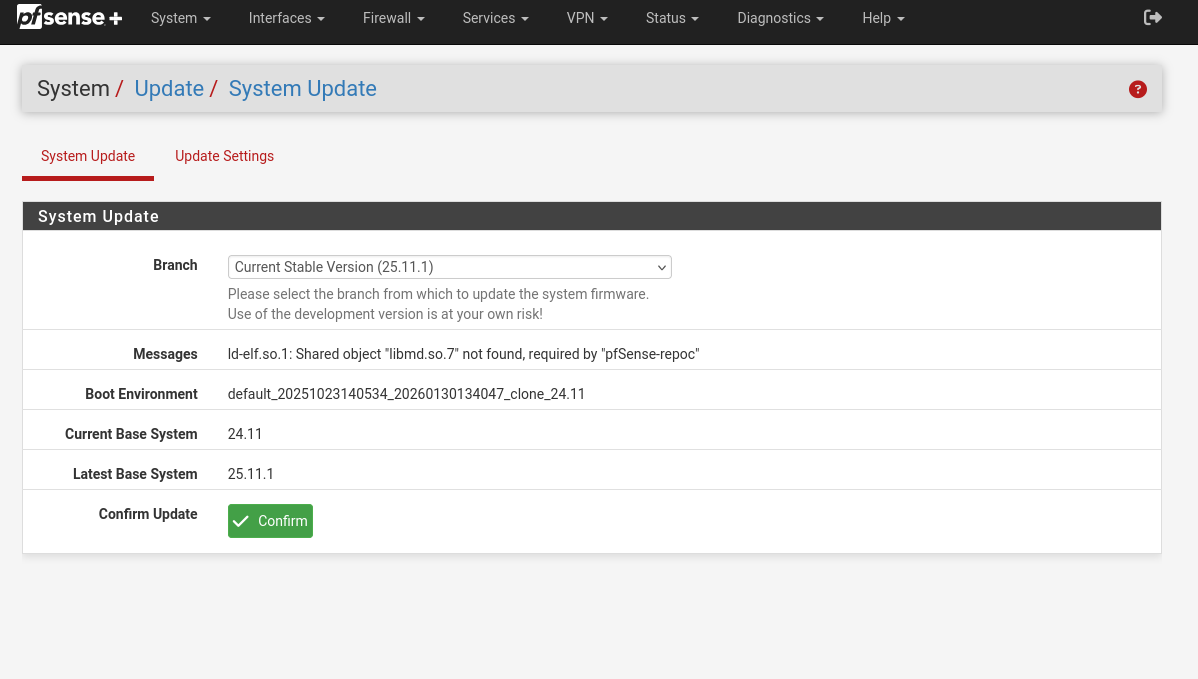
Task: Open the red help question mark icon
Action: pyautogui.click(x=1137, y=89)
